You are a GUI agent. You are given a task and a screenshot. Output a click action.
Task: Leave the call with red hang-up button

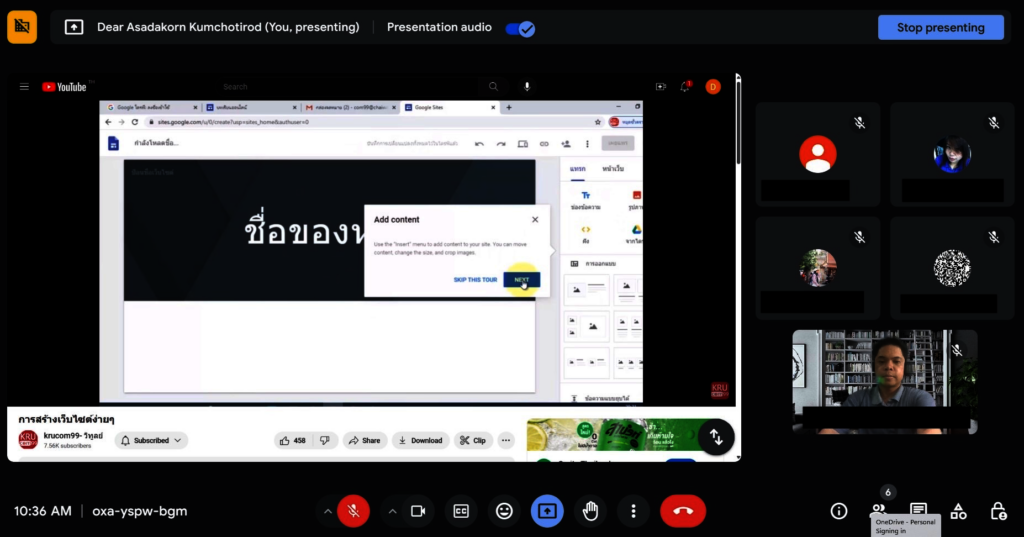click(x=683, y=511)
